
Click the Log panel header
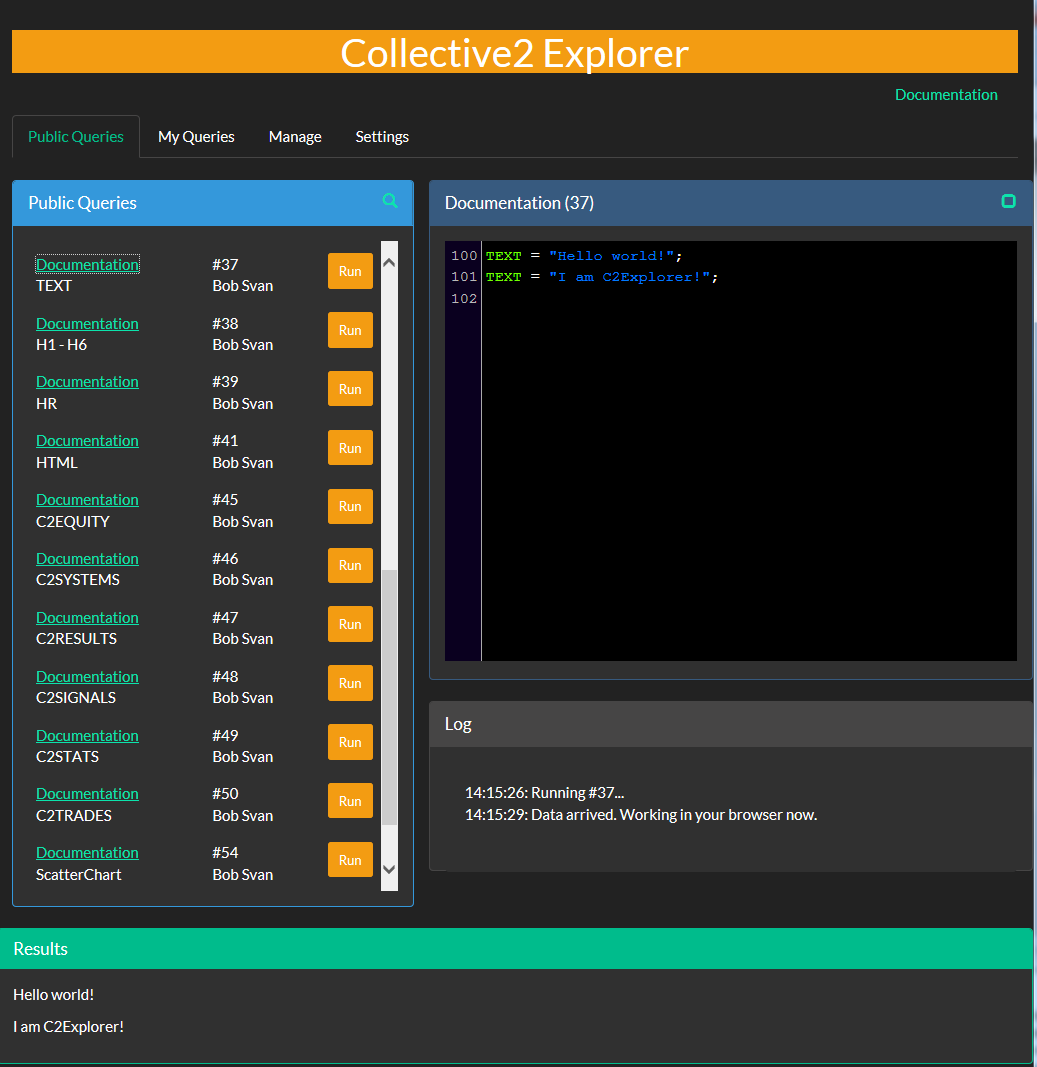click(x=731, y=724)
